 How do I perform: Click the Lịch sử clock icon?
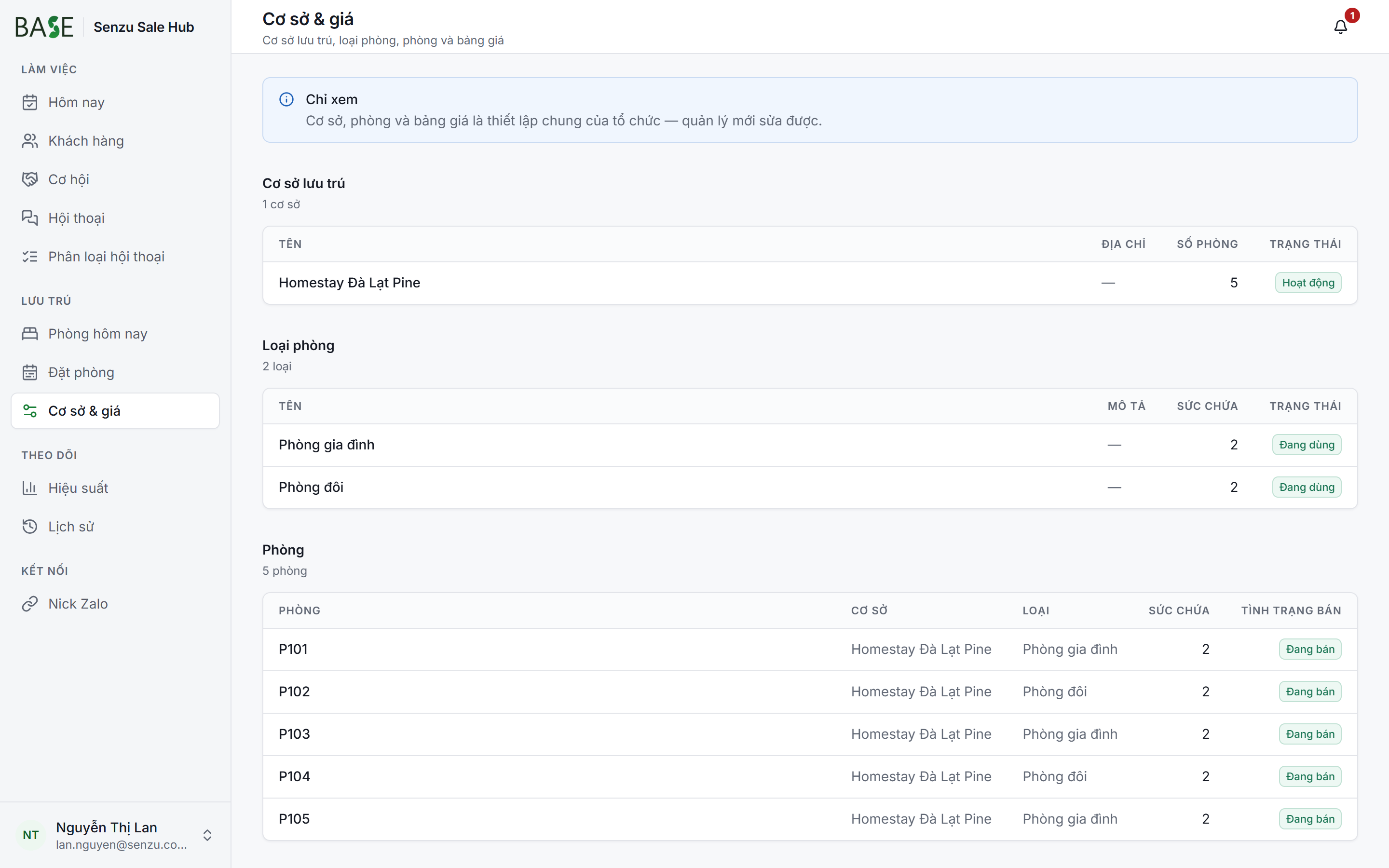(30, 527)
